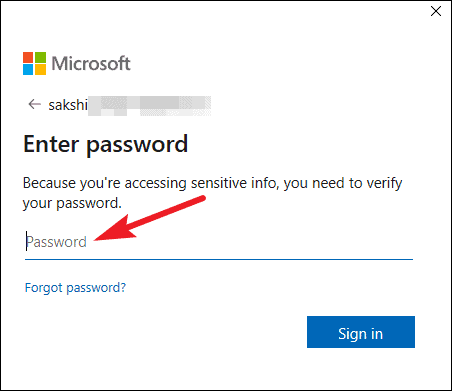Close the Microsoft sign-in dialog

(x=436, y=11)
